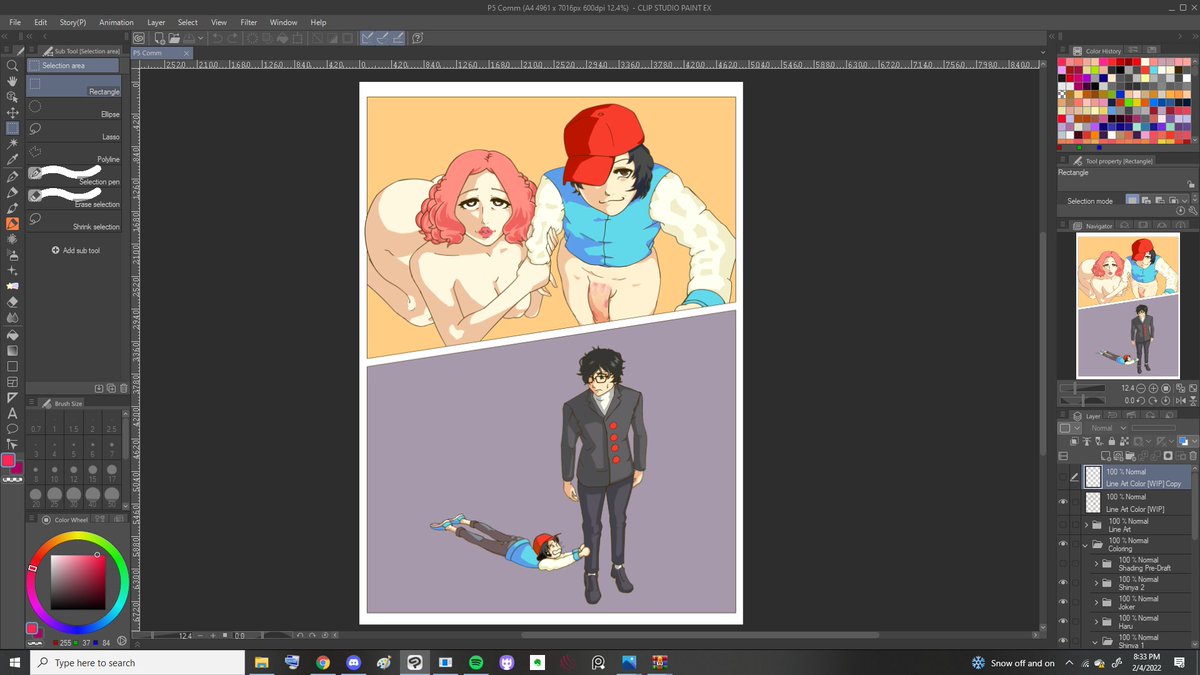The height and width of the screenshot is (675, 1200).
Task: Expand the Line Art folder
Action: tap(1086, 525)
